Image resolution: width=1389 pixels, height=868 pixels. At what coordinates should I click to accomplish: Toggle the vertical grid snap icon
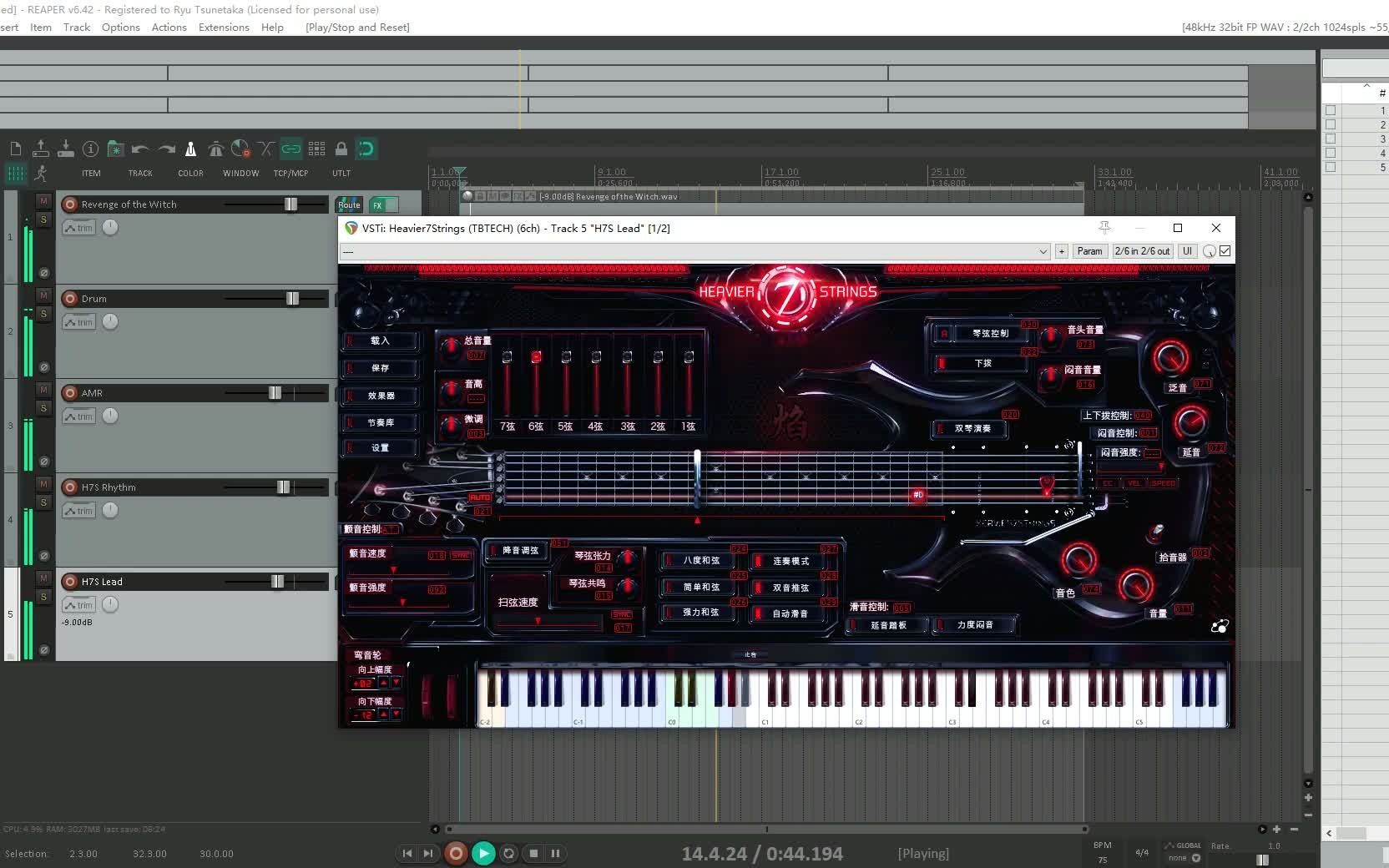16,173
